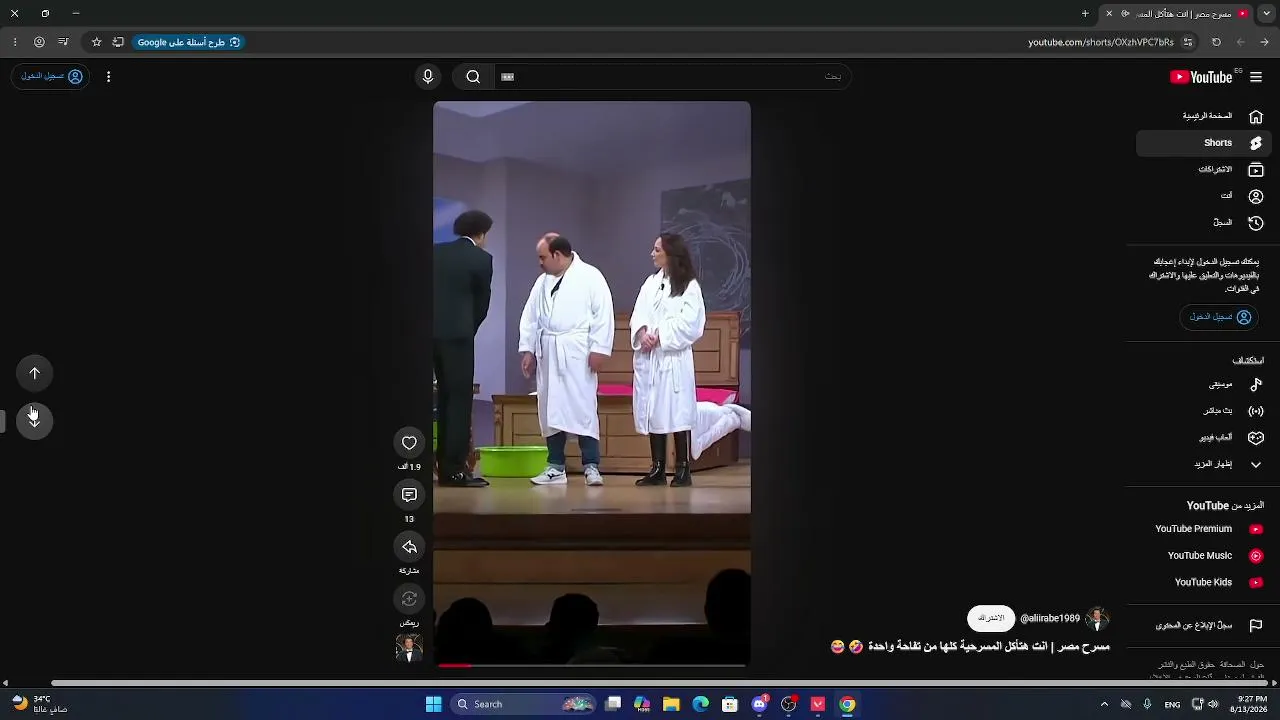This screenshot has width=1280, height=720.
Task: Subscribe to the @aliirabe1989 channel
Action: click(x=991, y=619)
